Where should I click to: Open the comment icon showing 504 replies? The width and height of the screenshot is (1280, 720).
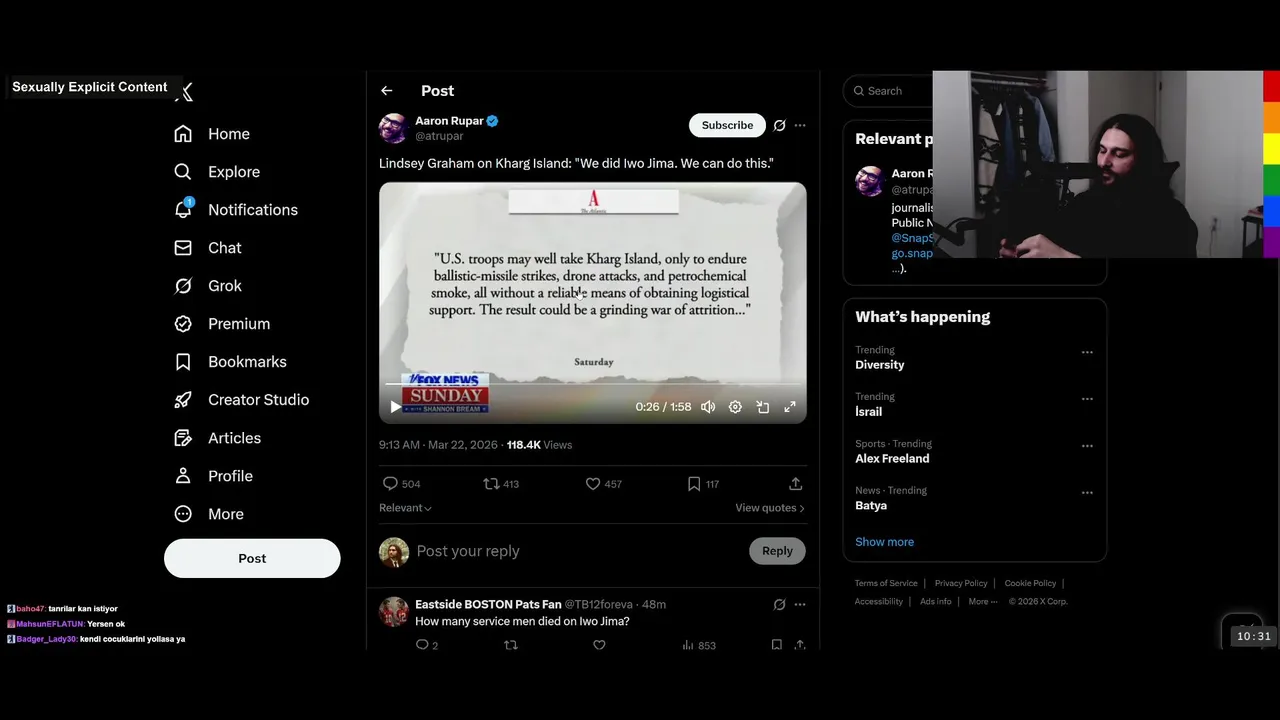390,484
